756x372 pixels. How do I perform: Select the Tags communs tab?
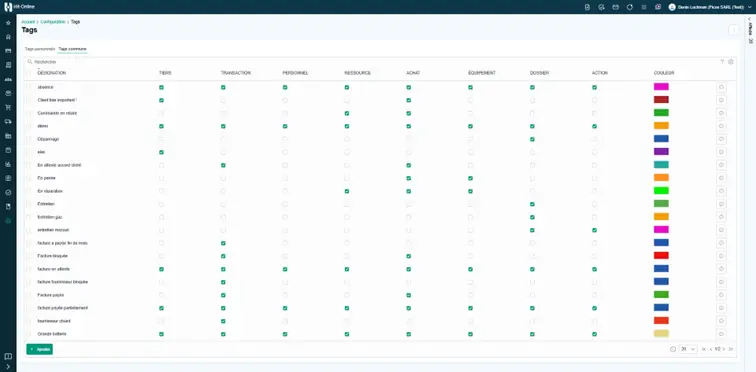click(72, 49)
